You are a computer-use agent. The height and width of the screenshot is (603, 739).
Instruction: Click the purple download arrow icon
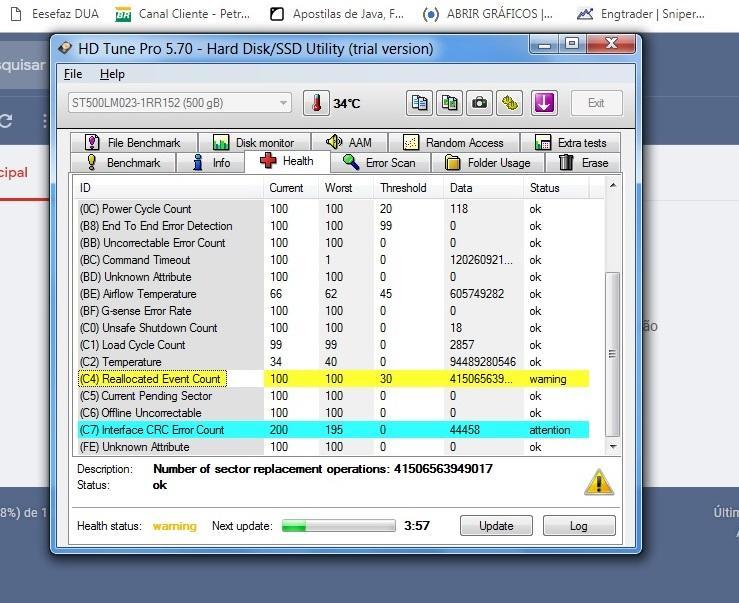click(544, 103)
